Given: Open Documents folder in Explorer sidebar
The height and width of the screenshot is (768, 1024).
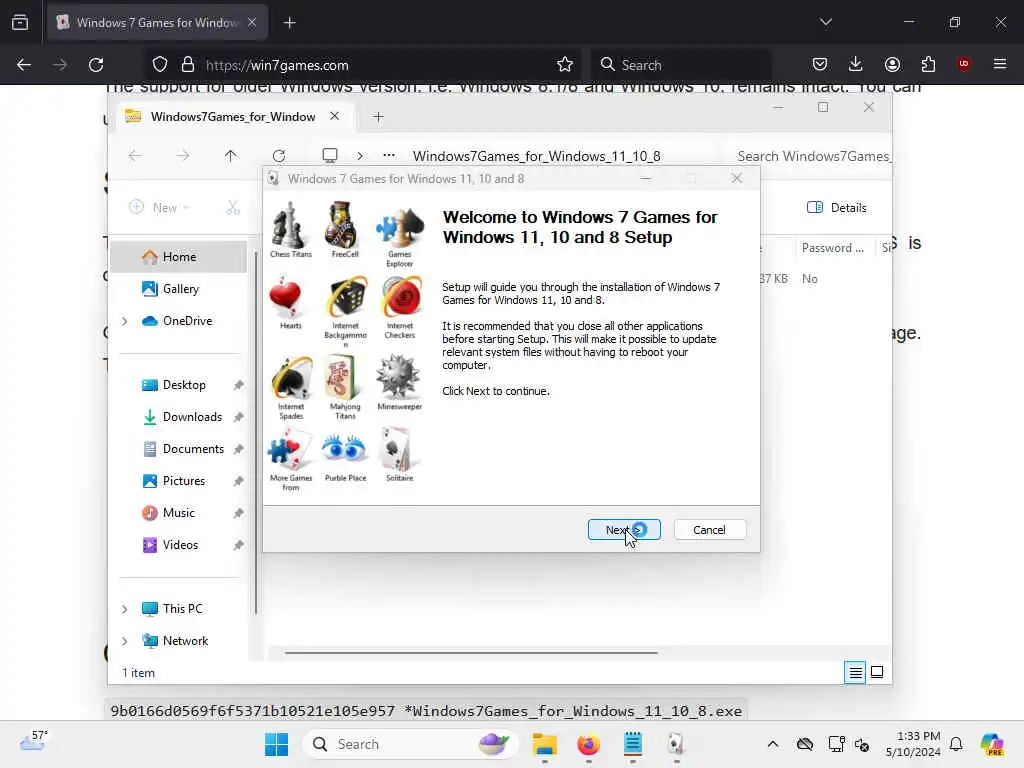Looking at the screenshot, I should point(179,449).
